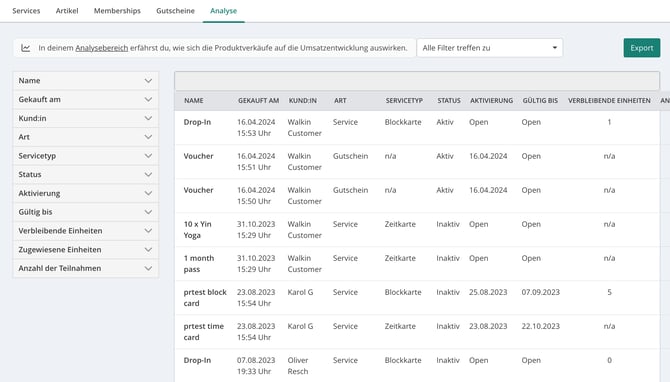The width and height of the screenshot is (670, 382).
Task: Sort by the NAME column header
Action: pyautogui.click(x=194, y=100)
